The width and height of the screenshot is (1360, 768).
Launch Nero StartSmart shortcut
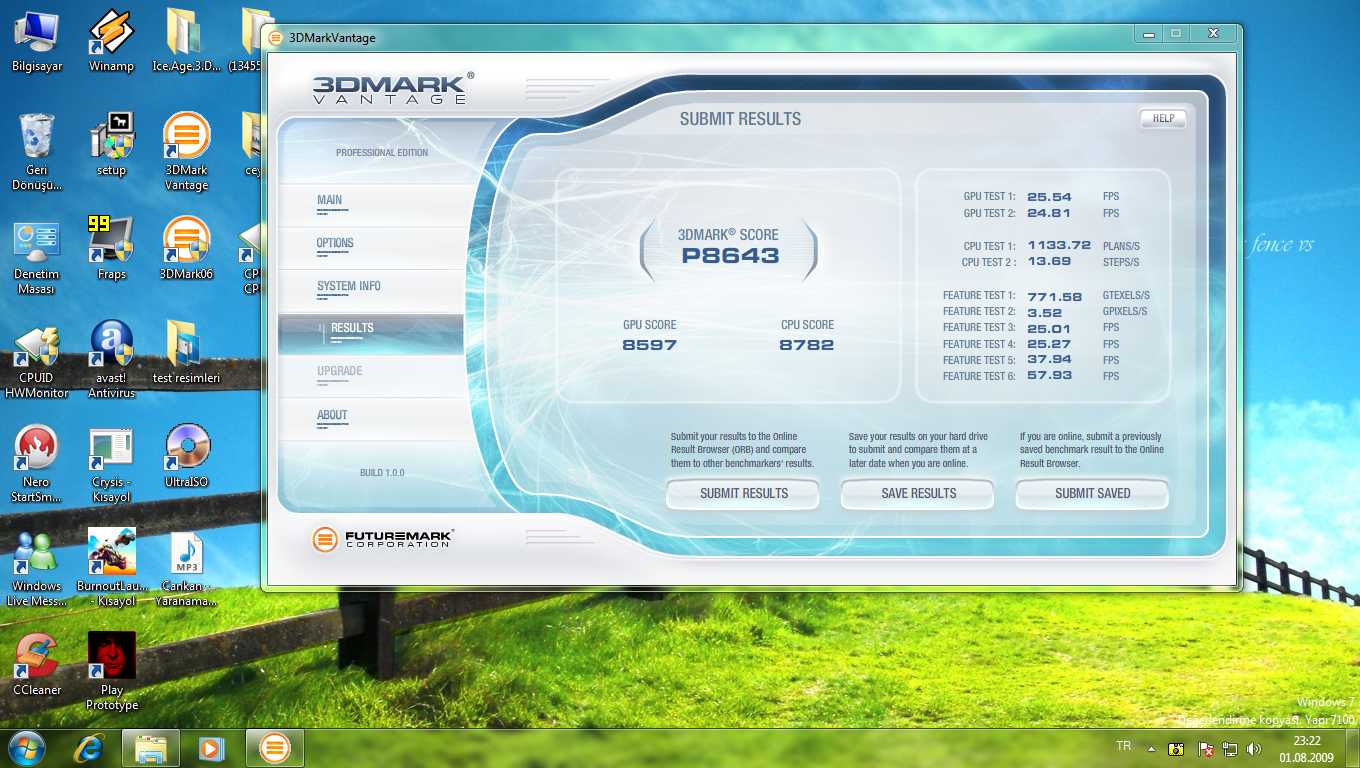[37, 465]
